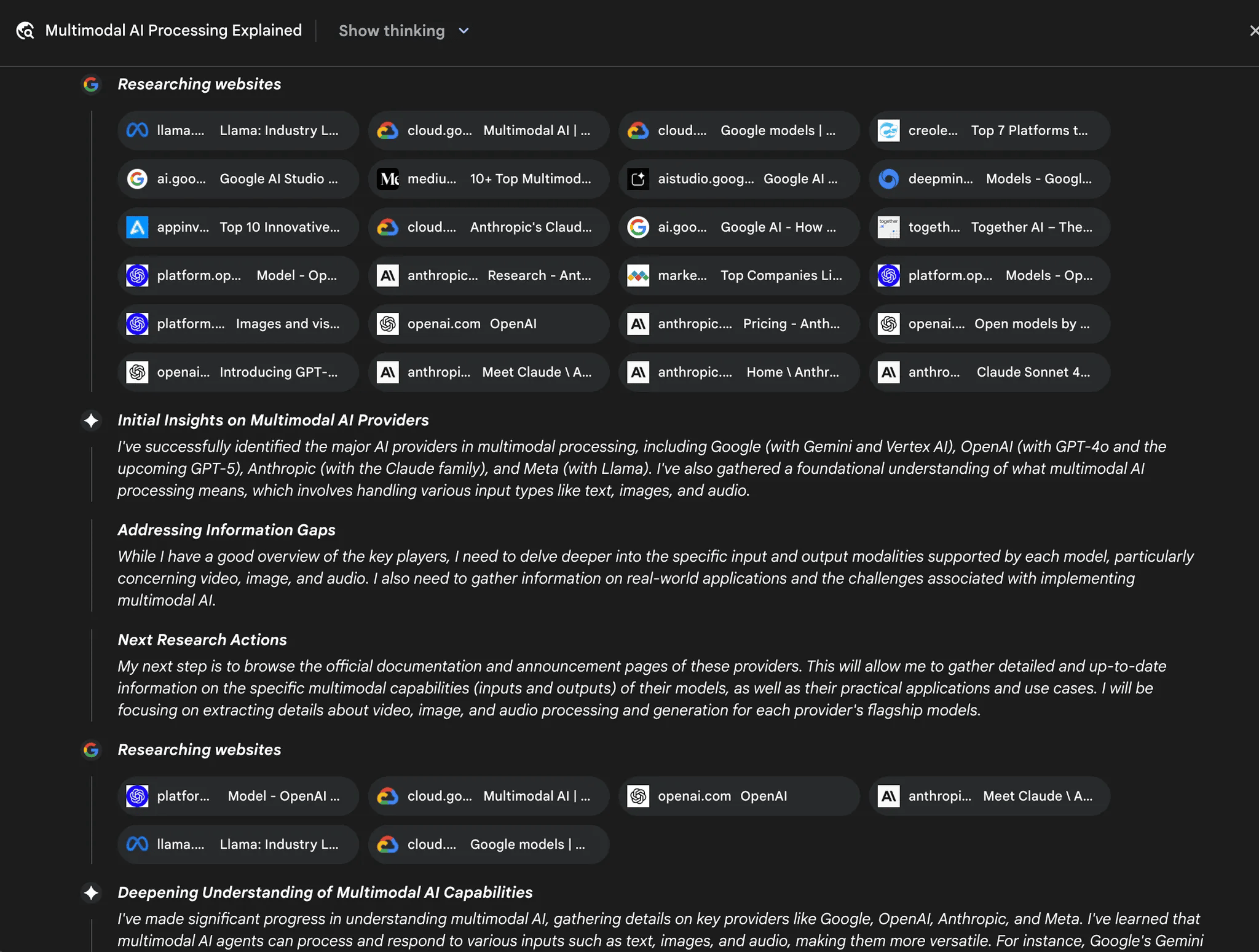Click the 'Deepening Understanding of Multimodal AI Capabilities' heading
Screen dimensions: 1259x952
(x=325, y=892)
